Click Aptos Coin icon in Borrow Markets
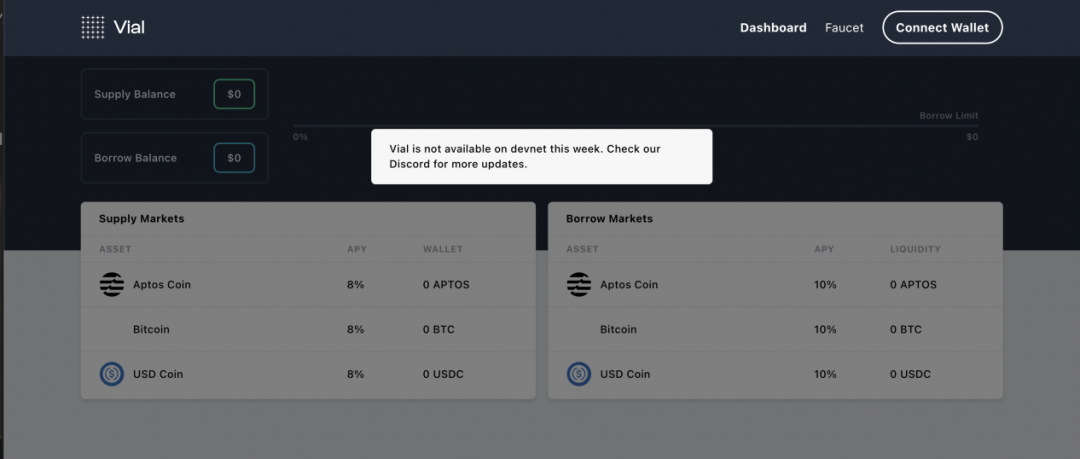The image size is (1080, 459). tap(579, 285)
